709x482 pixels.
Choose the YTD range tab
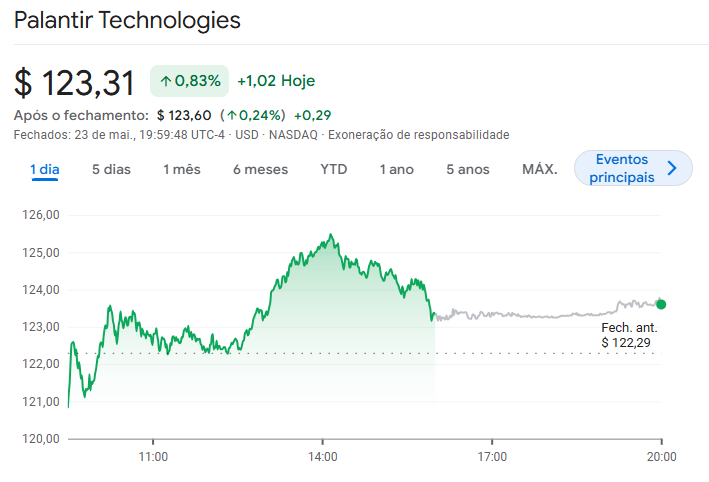pyautogui.click(x=334, y=169)
